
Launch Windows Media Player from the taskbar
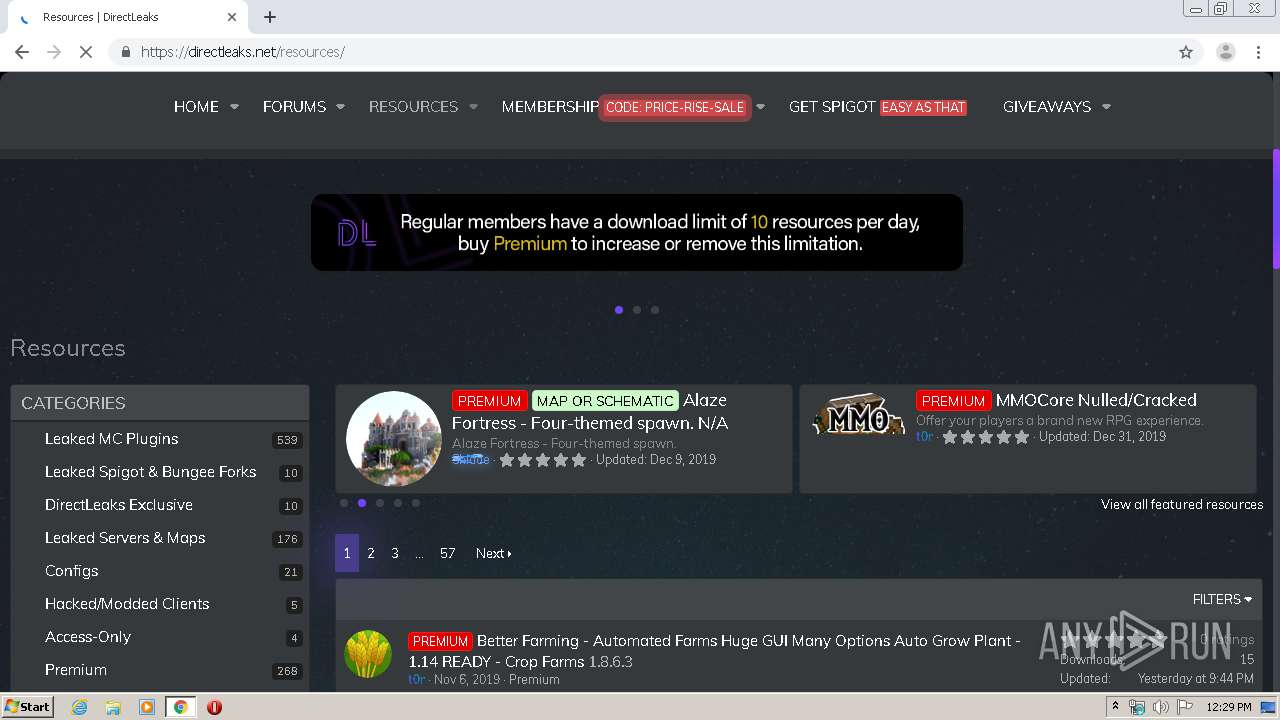[147, 707]
